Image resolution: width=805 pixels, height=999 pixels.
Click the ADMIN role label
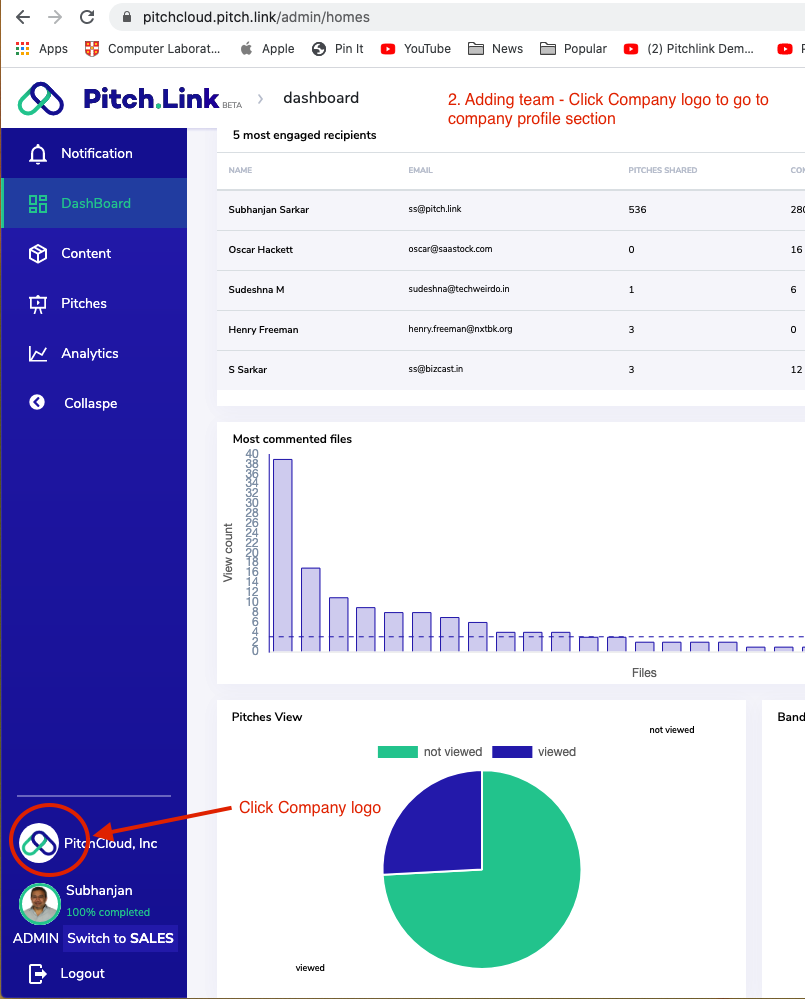(x=36, y=938)
